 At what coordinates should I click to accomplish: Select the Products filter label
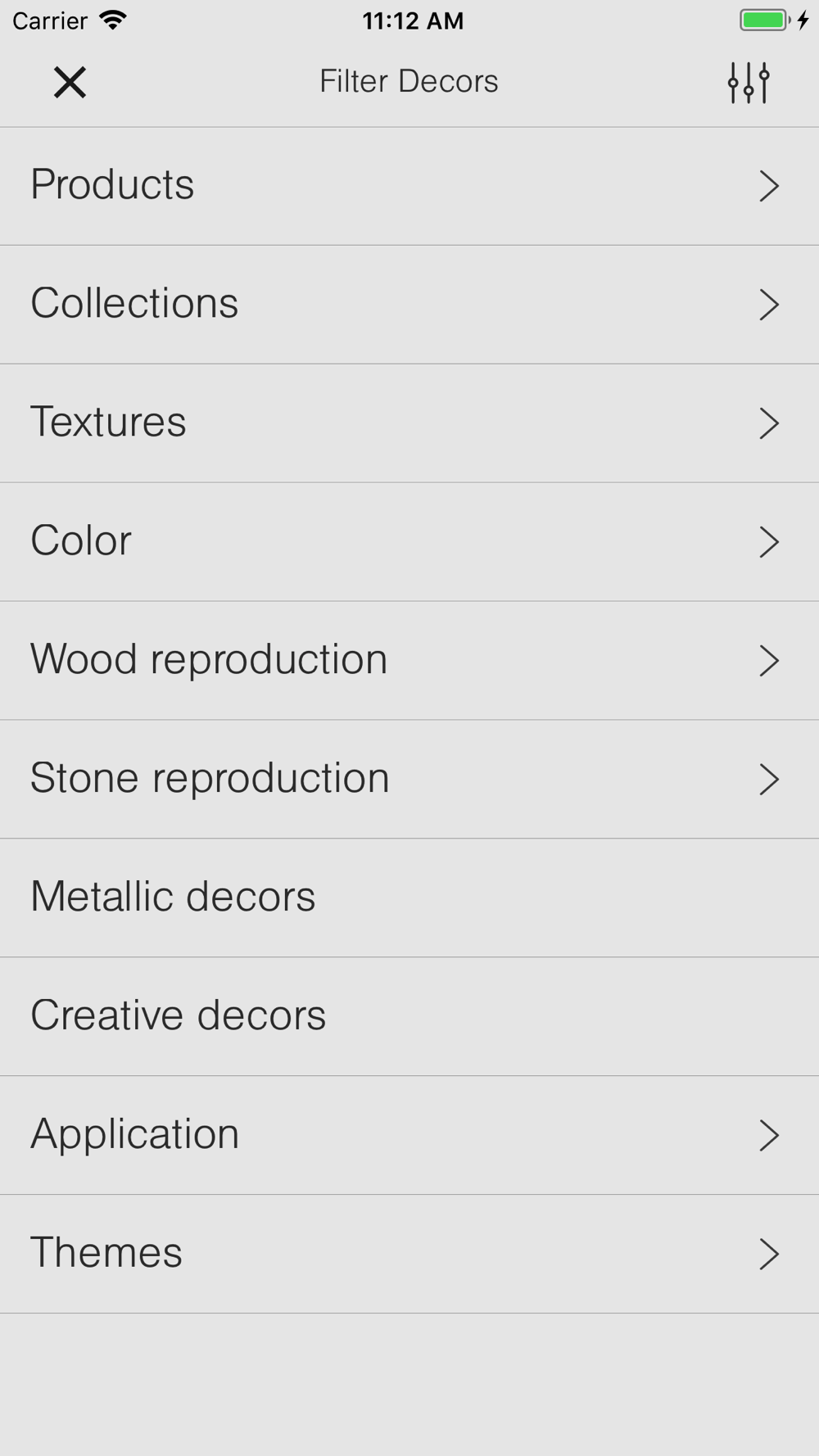[x=112, y=184]
